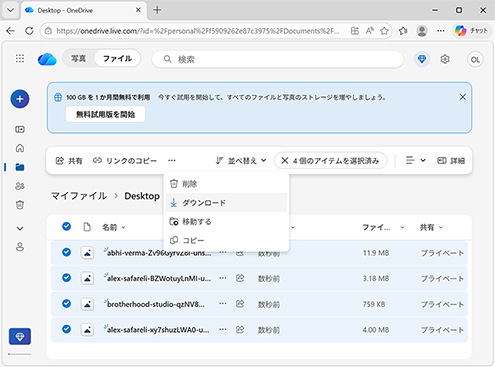Click the alex-safareli-xy7shuzLWA0 file name
Image resolution: width=495 pixels, height=367 pixels.
tap(158, 330)
